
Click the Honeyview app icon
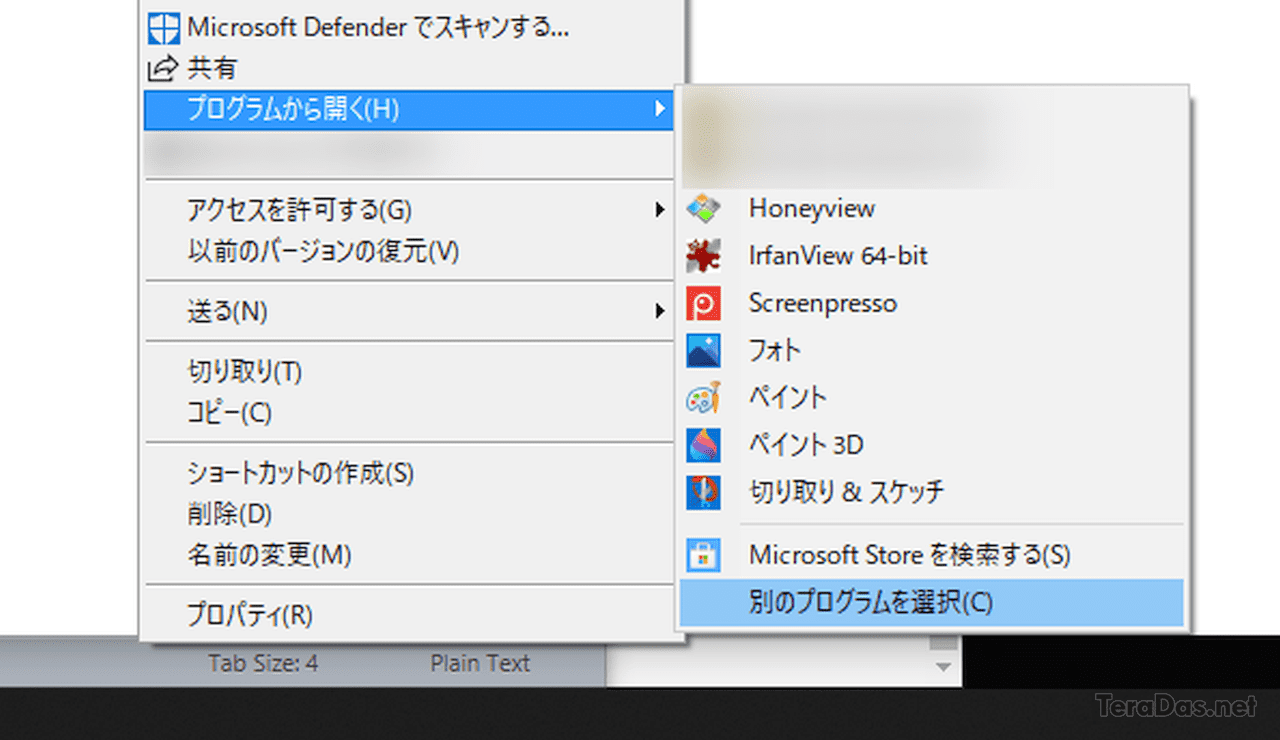pyautogui.click(x=703, y=209)
